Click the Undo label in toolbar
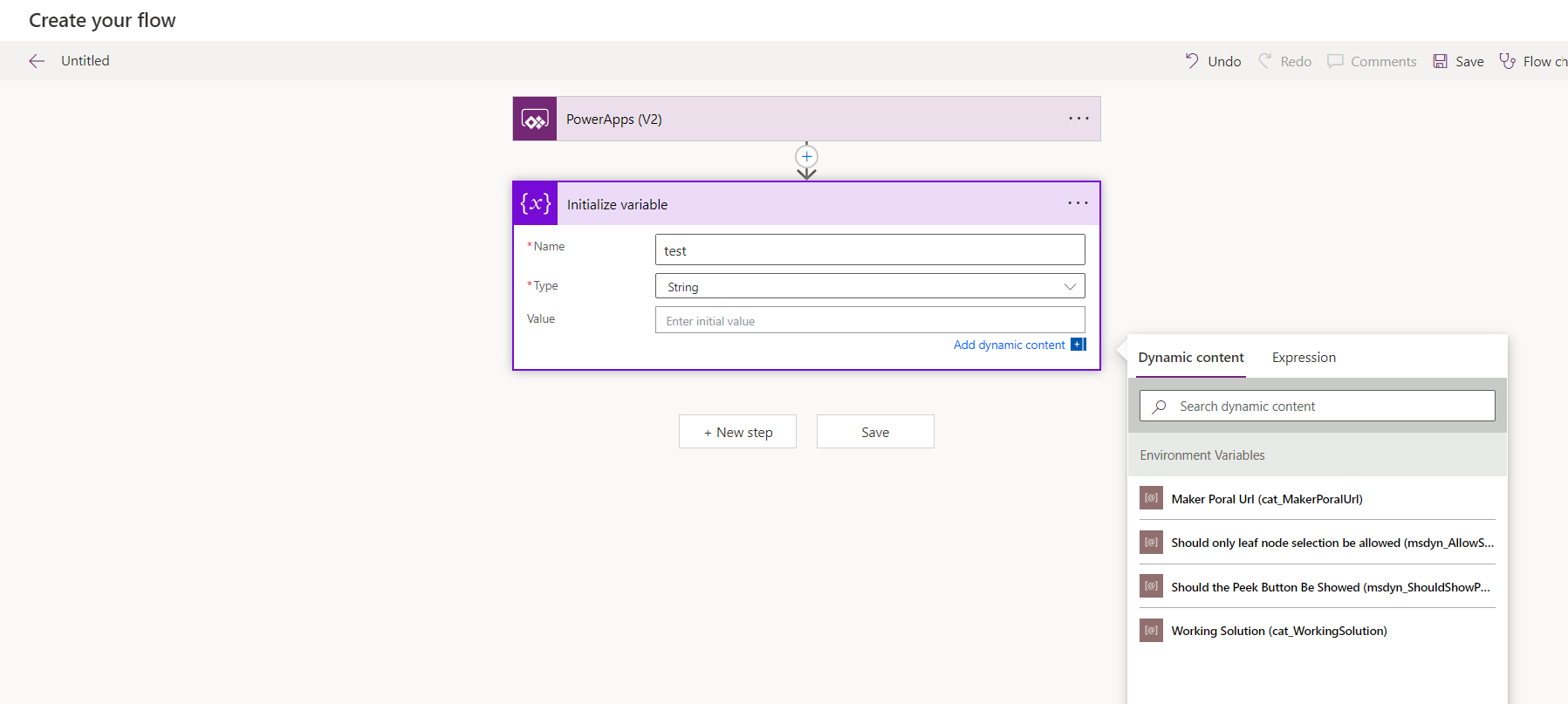Screen dimensions: 1568x704 [1224, 62]
